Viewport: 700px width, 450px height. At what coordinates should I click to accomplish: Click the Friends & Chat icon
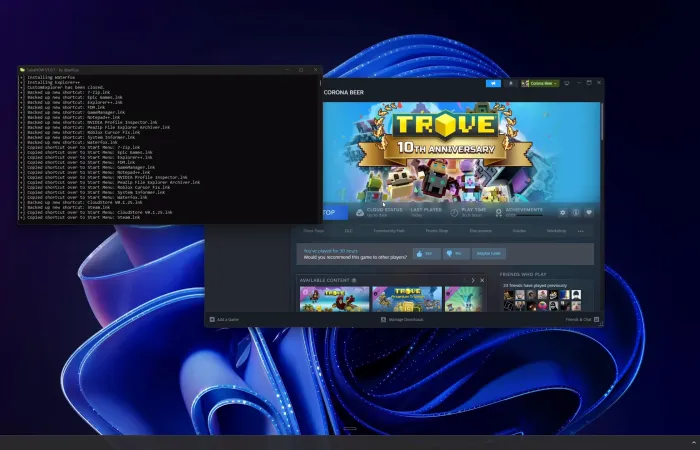[596, 320]
